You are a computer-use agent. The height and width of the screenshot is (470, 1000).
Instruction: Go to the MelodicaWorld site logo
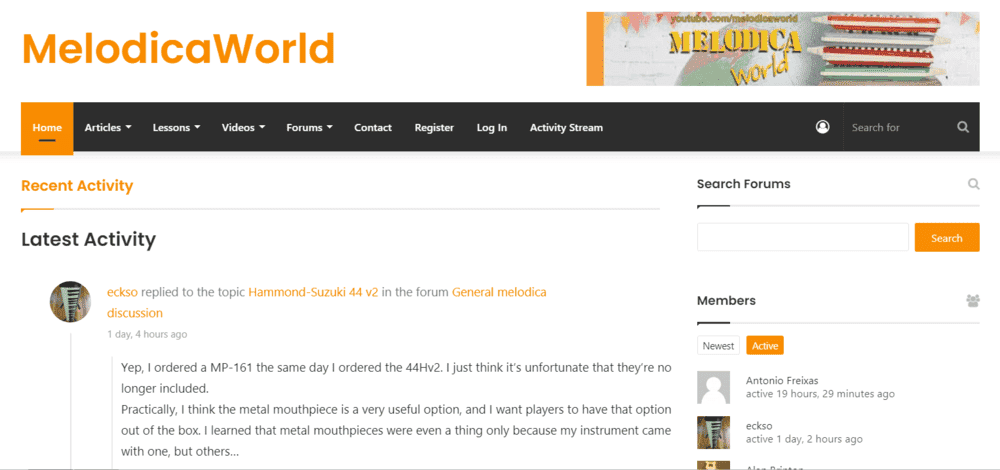coord(178,48)
